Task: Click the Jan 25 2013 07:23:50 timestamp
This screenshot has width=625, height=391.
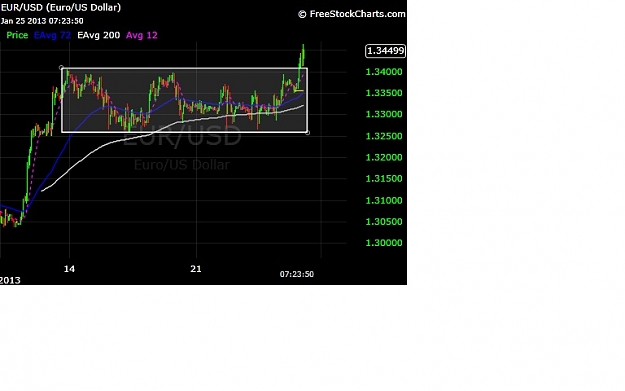Action: [42, 21]
